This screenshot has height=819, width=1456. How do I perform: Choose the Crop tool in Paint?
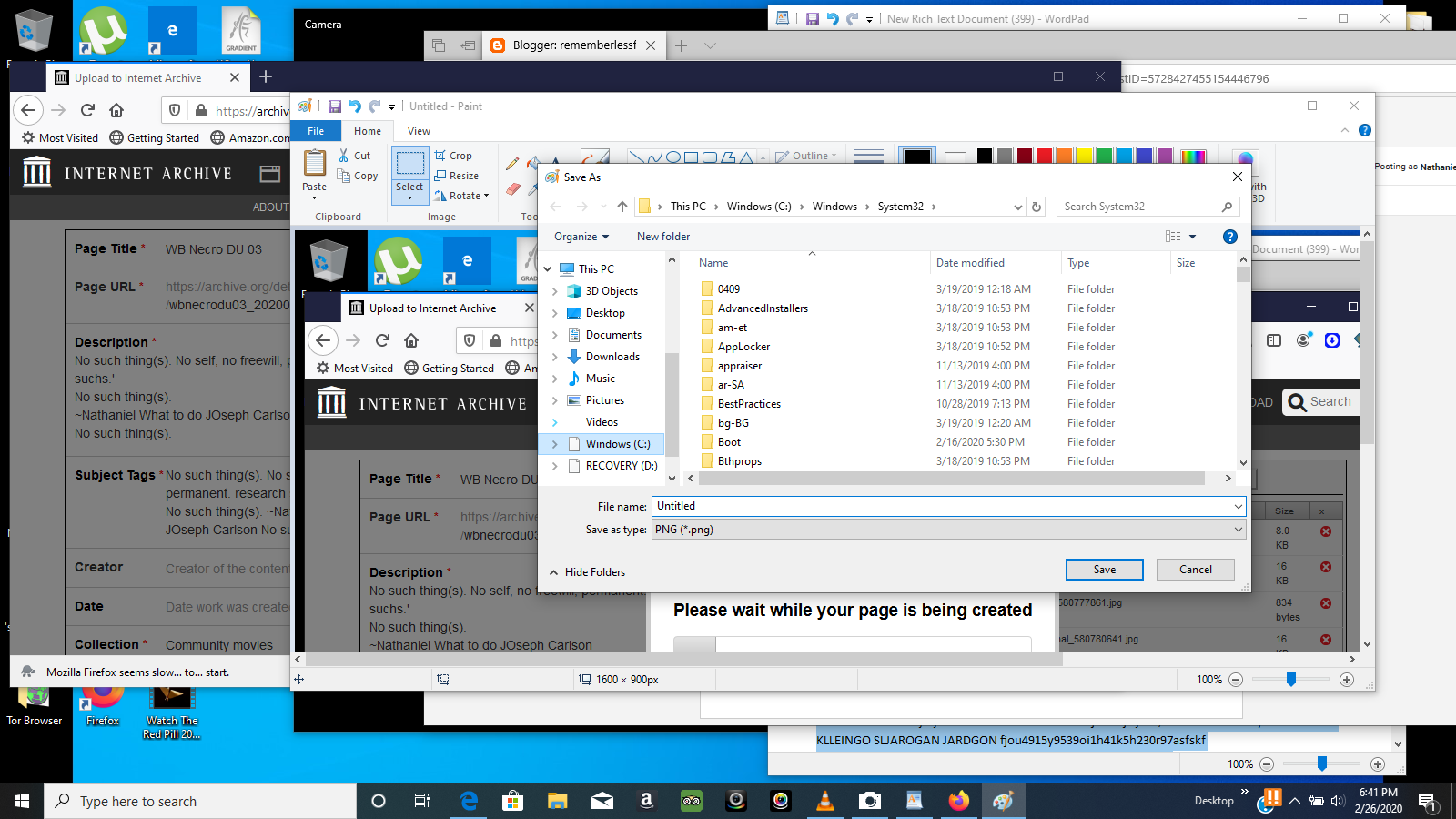click(453, 156)
